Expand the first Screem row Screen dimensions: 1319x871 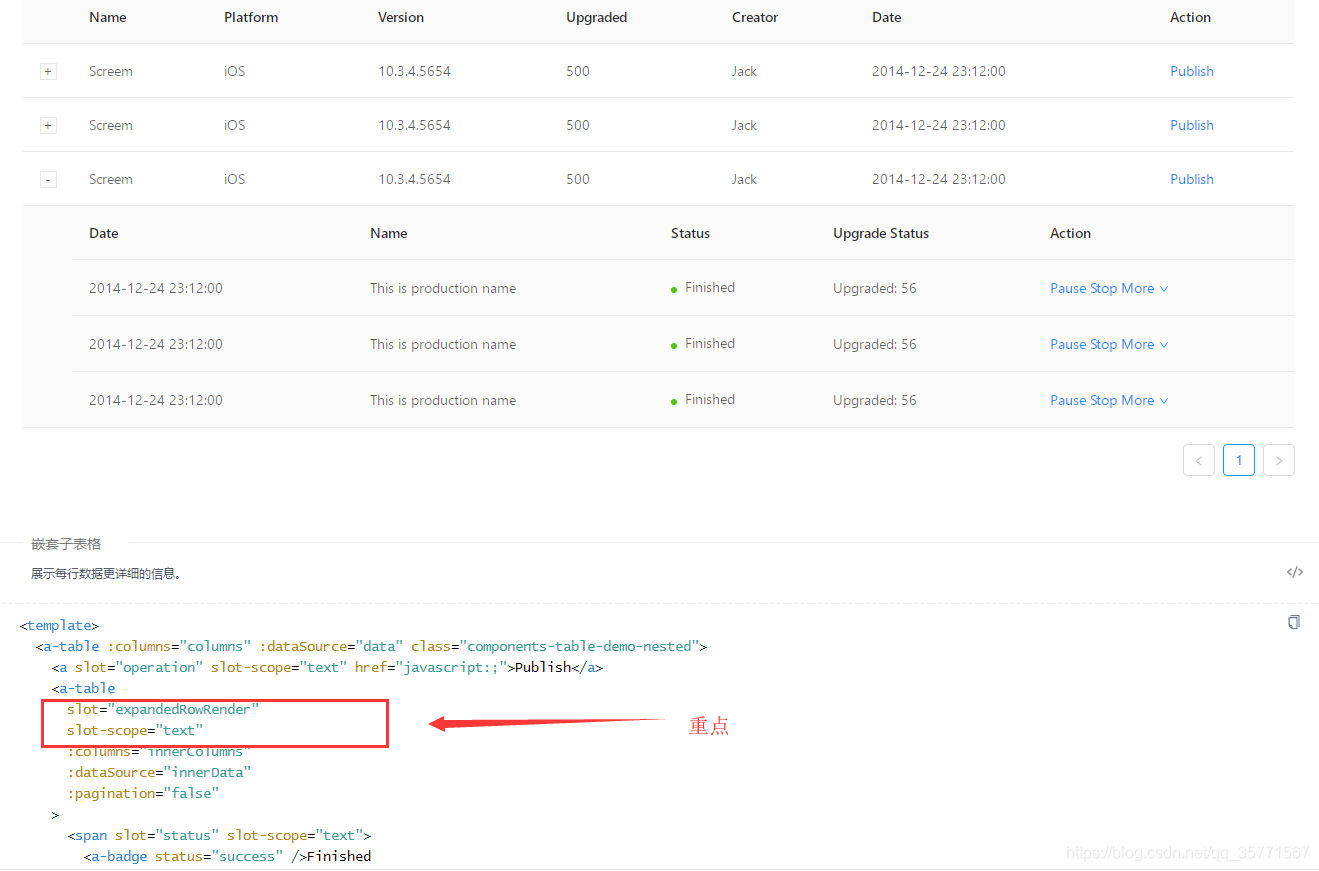click(x=48, y=72)
